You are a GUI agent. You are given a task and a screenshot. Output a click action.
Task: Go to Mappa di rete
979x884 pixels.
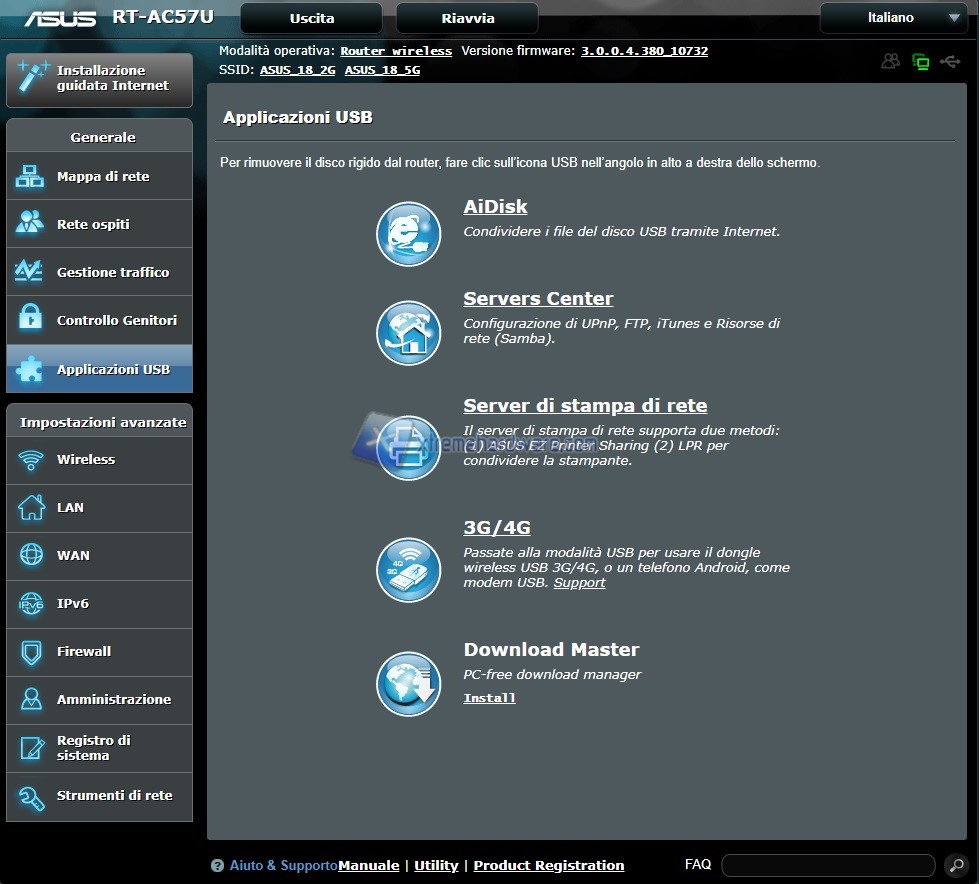point(99,177)
